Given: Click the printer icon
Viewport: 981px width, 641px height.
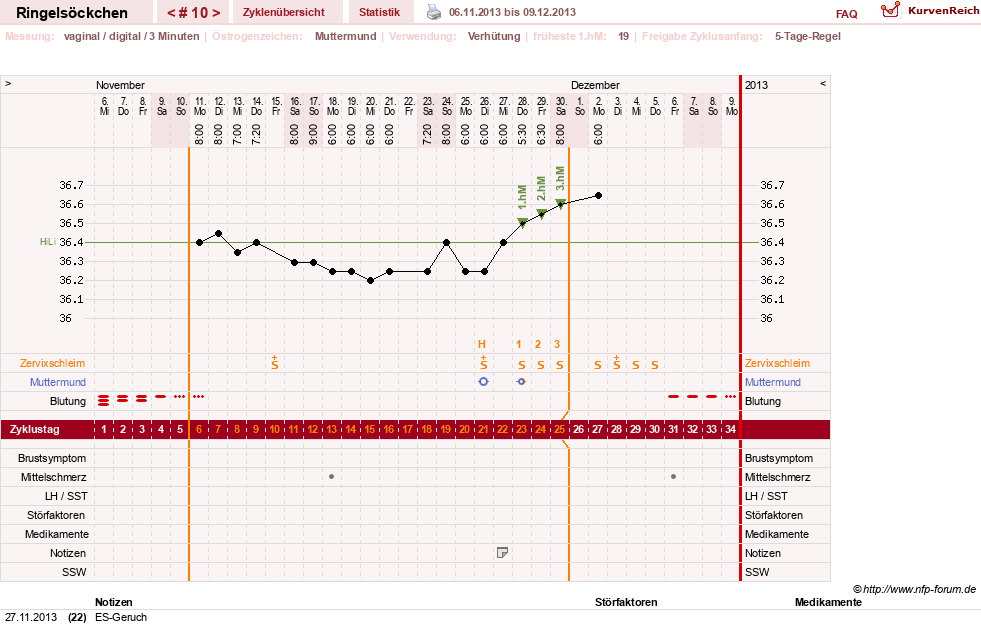Looking at the screenshot, I should coord(434,12).
